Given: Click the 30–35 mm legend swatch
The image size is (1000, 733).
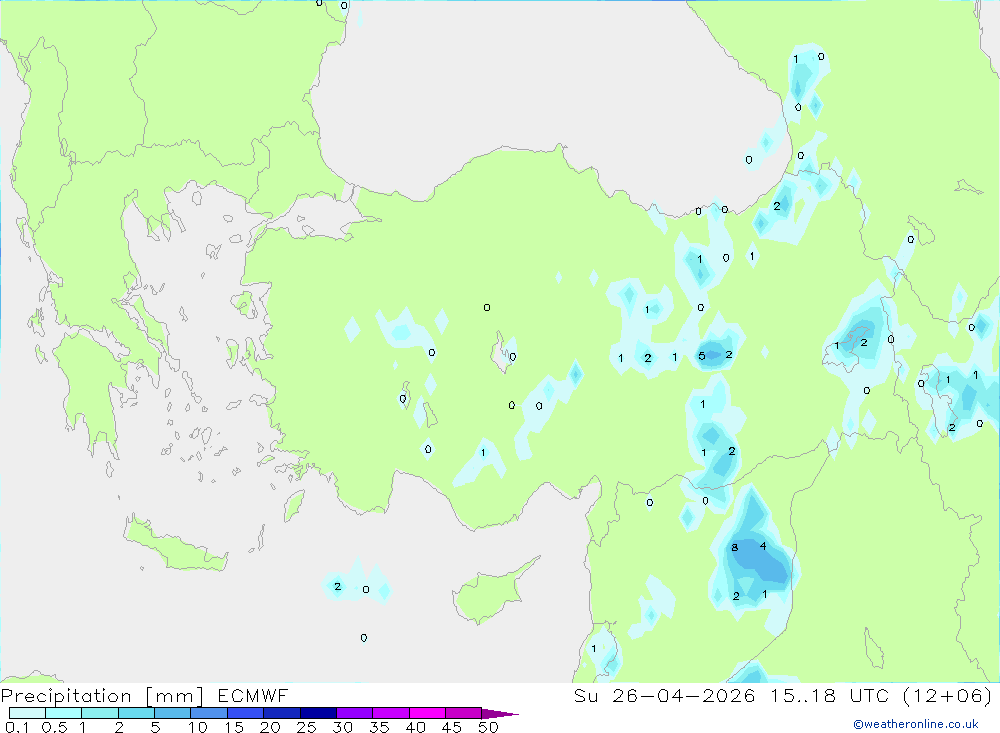Looking at the screenshot, I should 355,713.
